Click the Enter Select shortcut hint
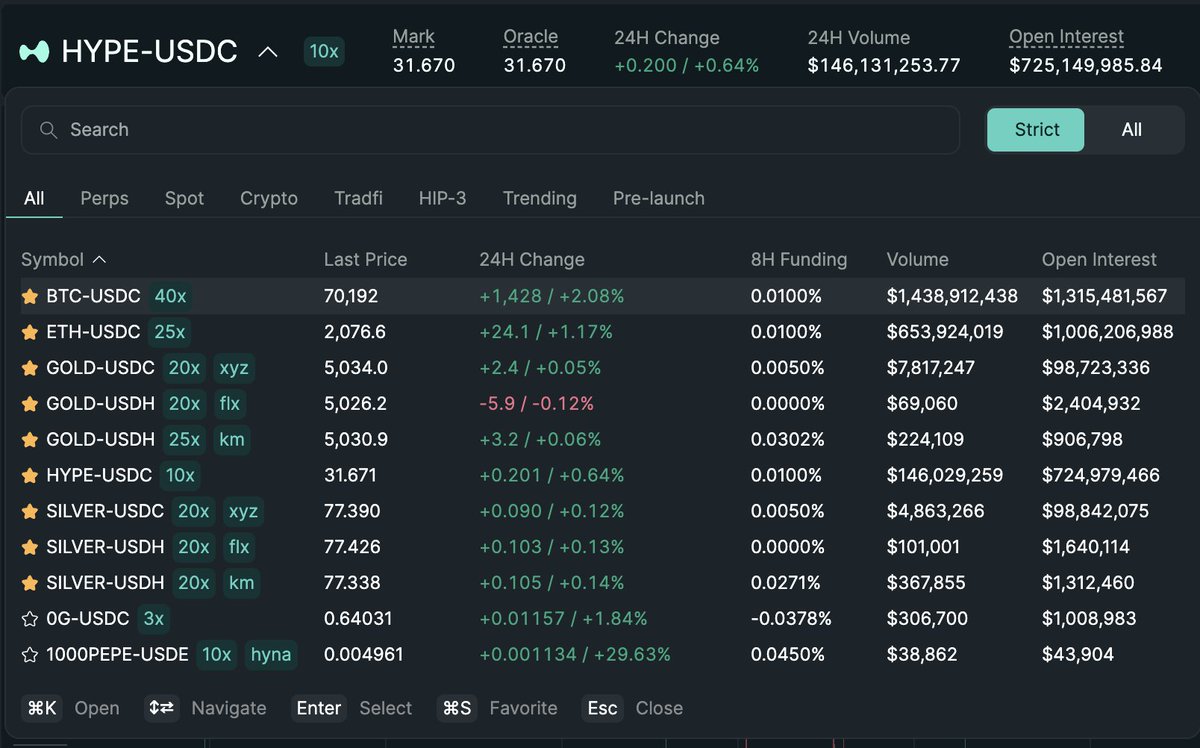This screenshot has height=748, width=1200. tap(352, 708)
